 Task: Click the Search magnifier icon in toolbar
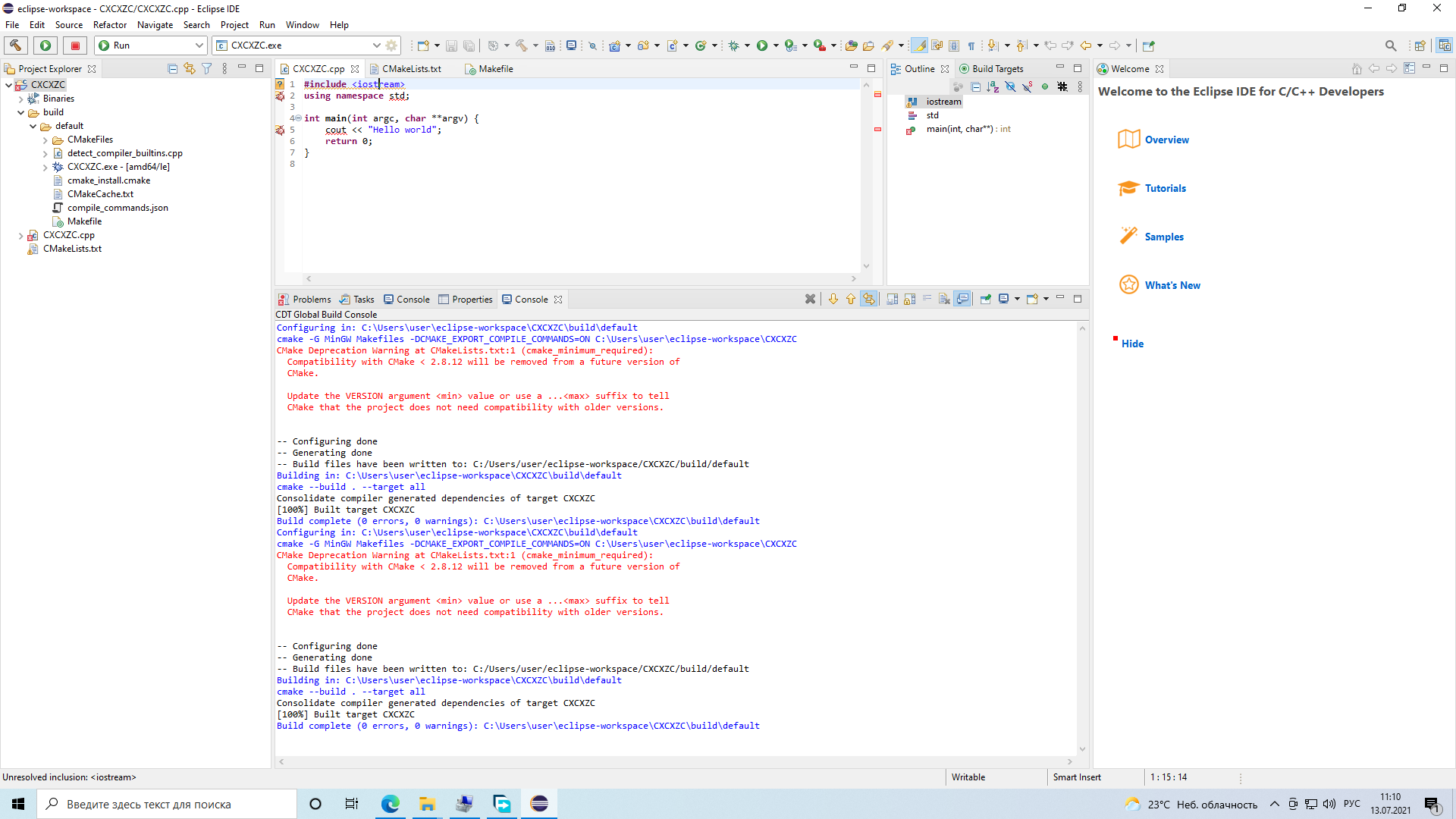[1390, 45]
